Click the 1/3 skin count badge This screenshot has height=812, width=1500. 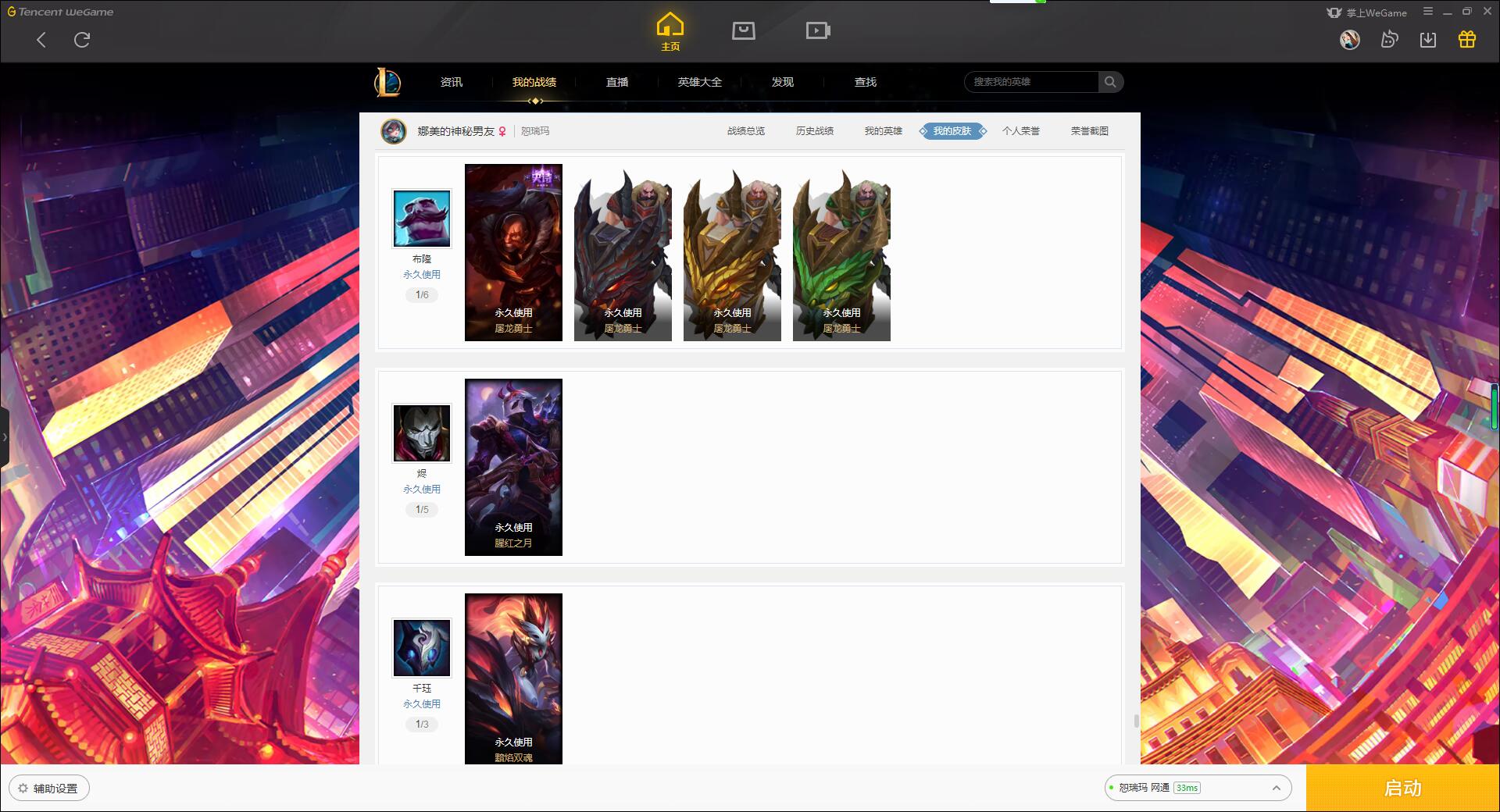click(422, 725)
